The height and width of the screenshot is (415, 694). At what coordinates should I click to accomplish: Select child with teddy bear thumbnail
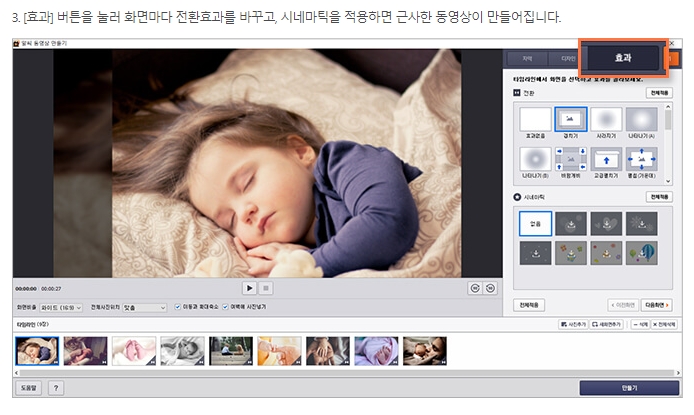click(231, 351)
